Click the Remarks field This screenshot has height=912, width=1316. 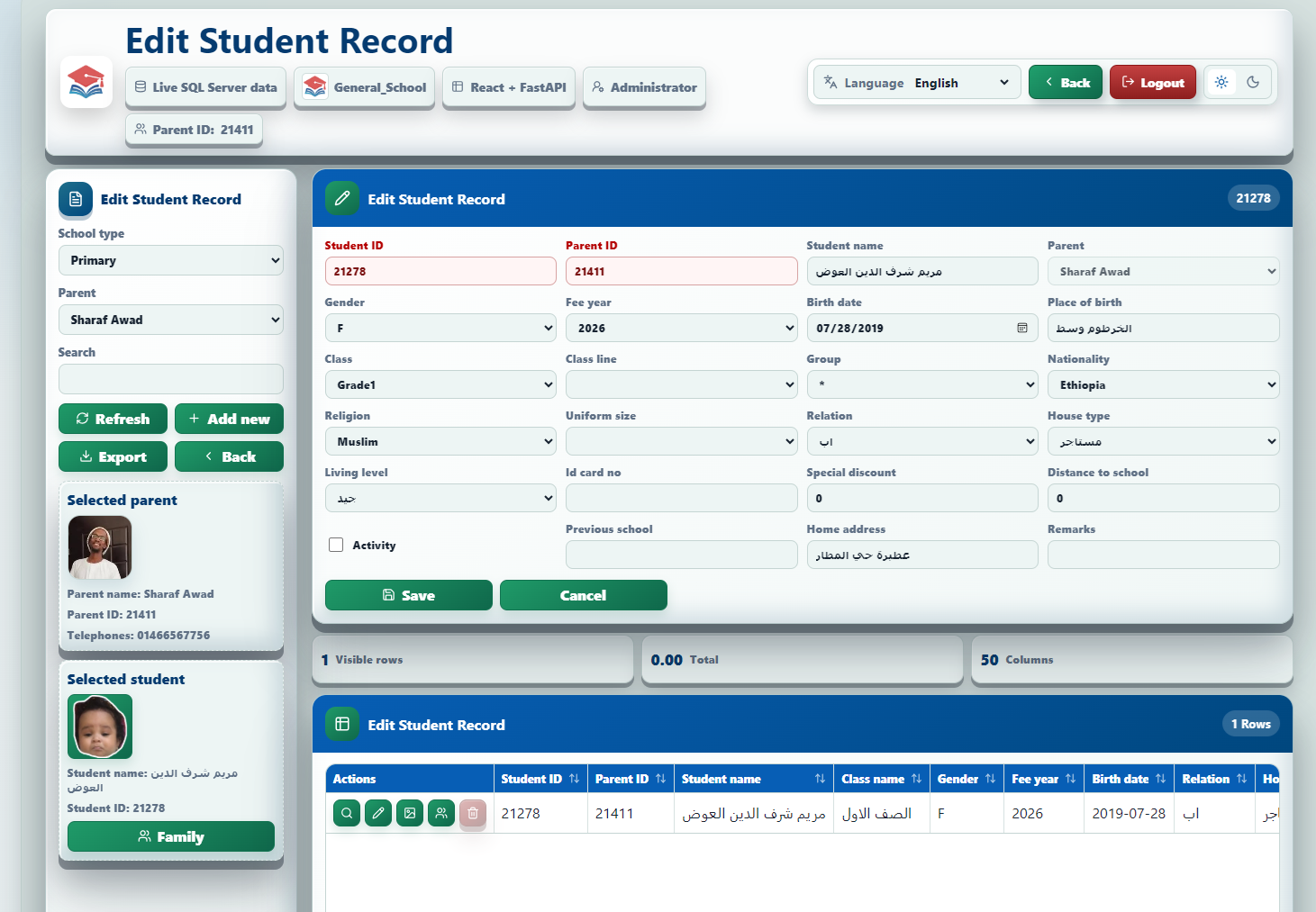click(x=1163, y=555)
